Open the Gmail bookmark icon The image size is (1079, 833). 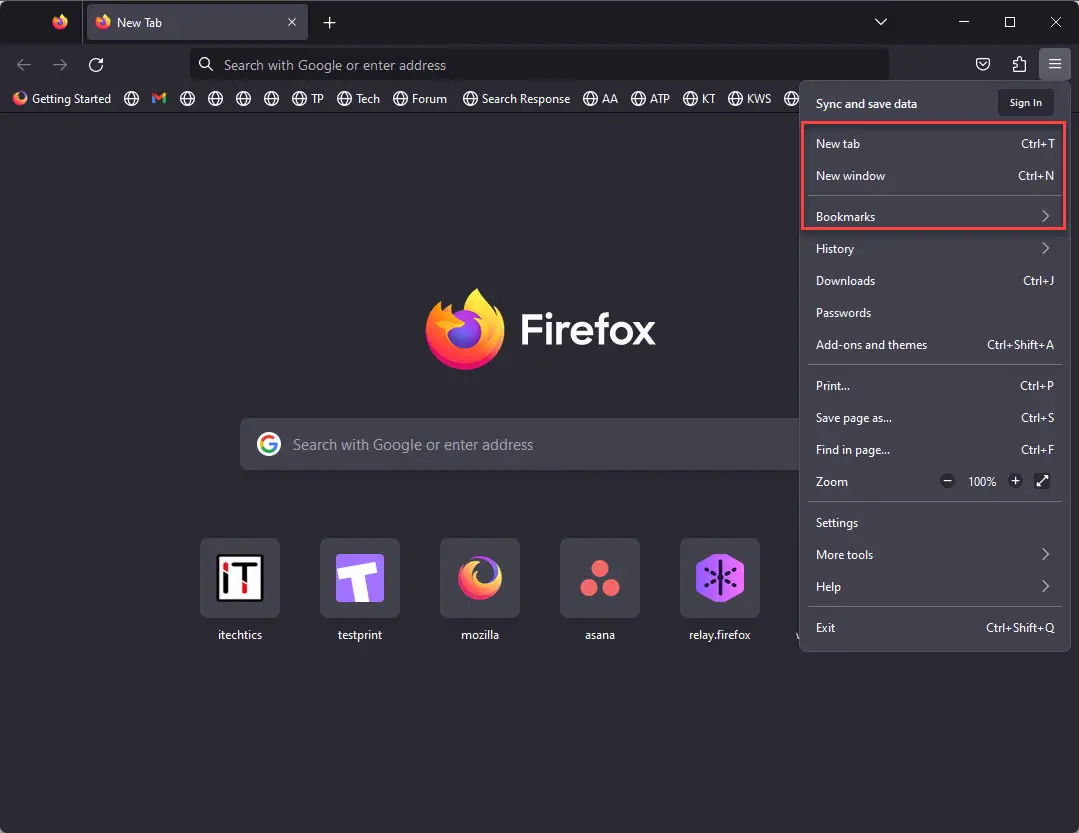pos(159,98)
